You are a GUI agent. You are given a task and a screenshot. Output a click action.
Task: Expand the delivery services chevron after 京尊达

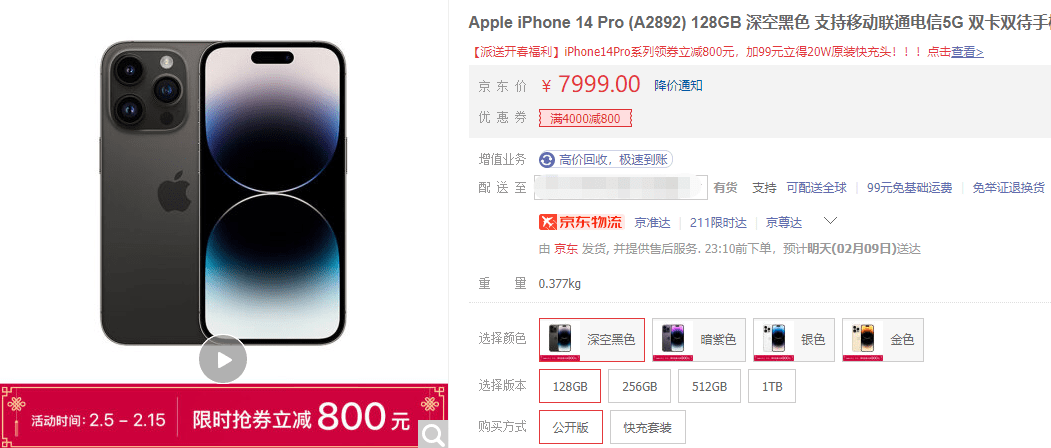(x=830, y=221)
